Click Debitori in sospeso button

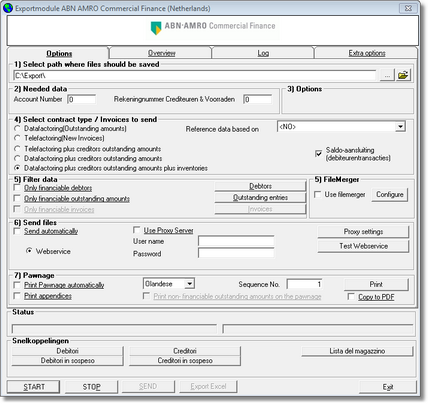pyautogui.click(x=67, y=361)
